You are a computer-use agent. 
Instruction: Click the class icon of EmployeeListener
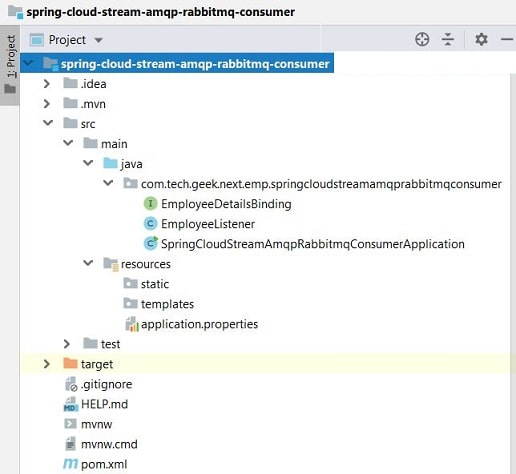[x=150, y=223]
